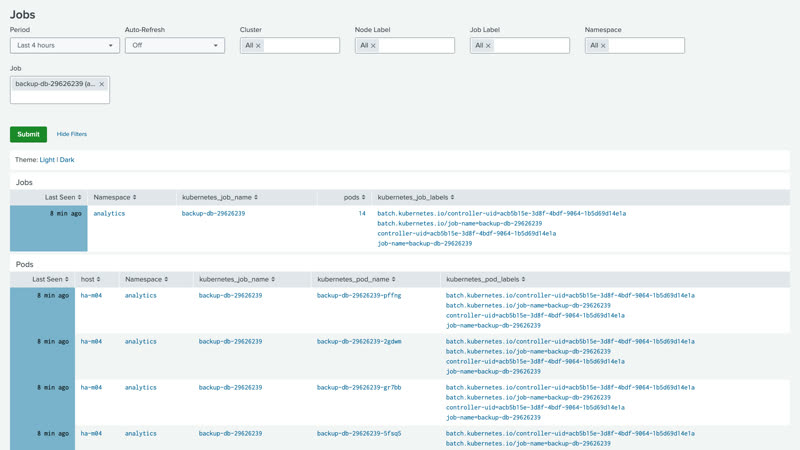This screenshot has height=450, width=800.
Task: Sort Pods table by kubernetes_job_name
Action: (237, 280)
